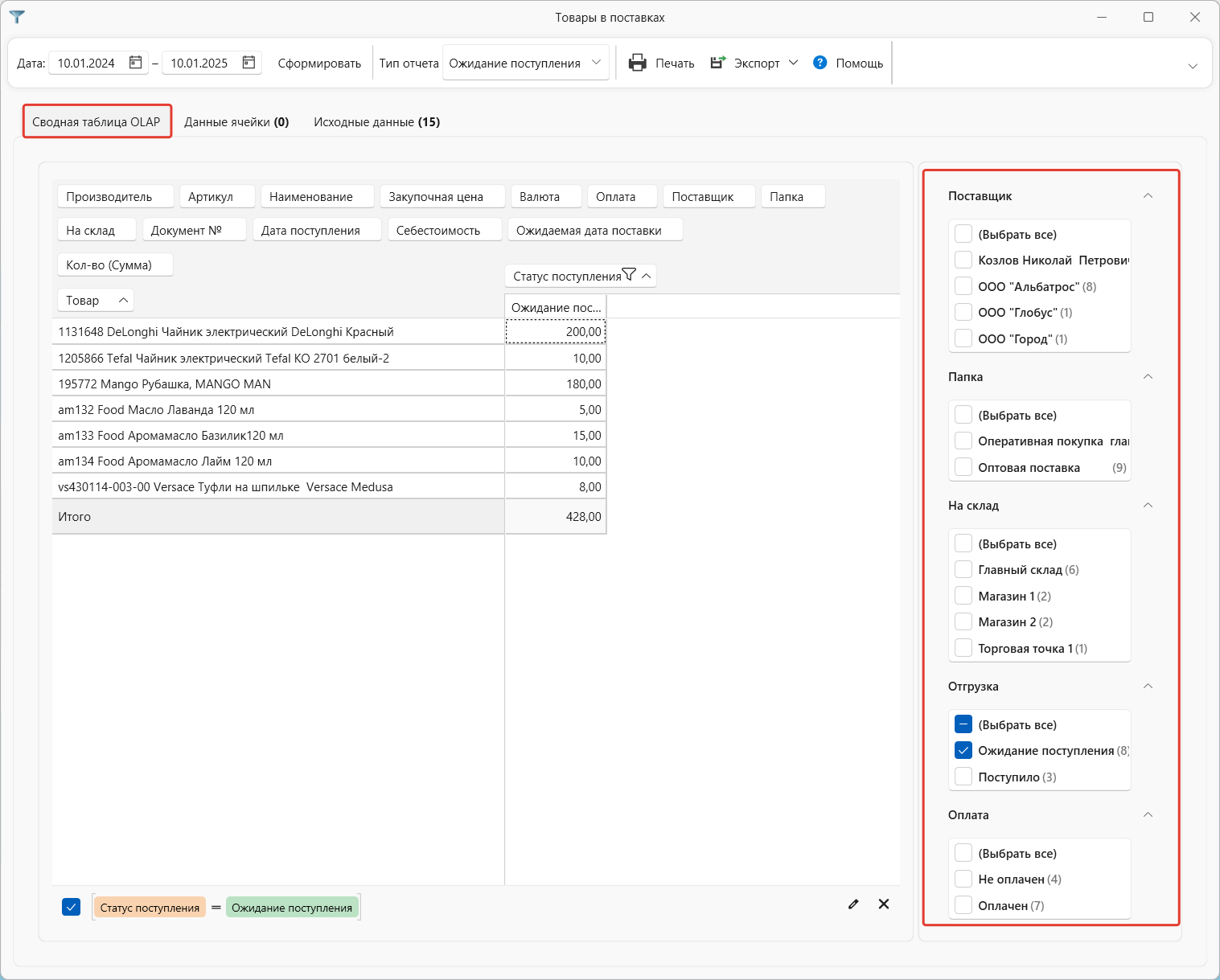The width and height of the screenshot is (1220, 980).
Task: Switch to Исходные данные tab
Action: click(x=377, y=122)
